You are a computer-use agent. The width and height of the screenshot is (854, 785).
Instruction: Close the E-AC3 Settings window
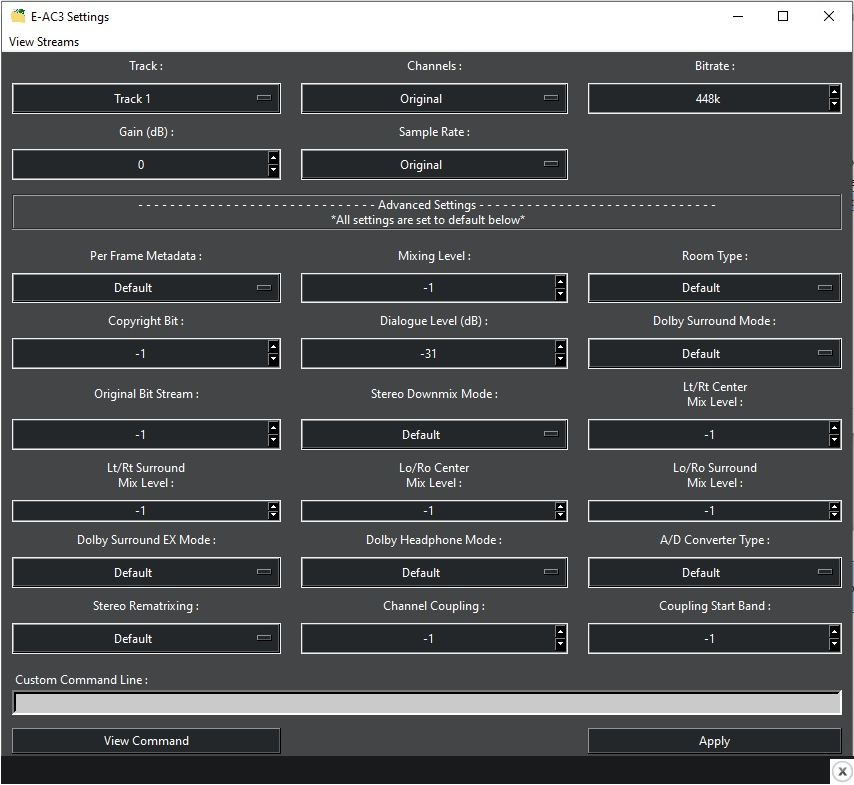click(828, 16)
